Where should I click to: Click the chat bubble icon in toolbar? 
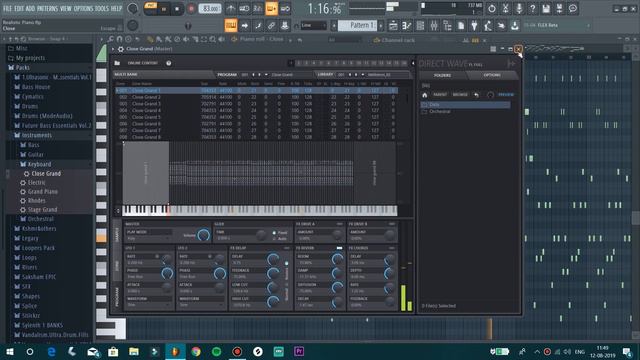[x=573, y=9]
